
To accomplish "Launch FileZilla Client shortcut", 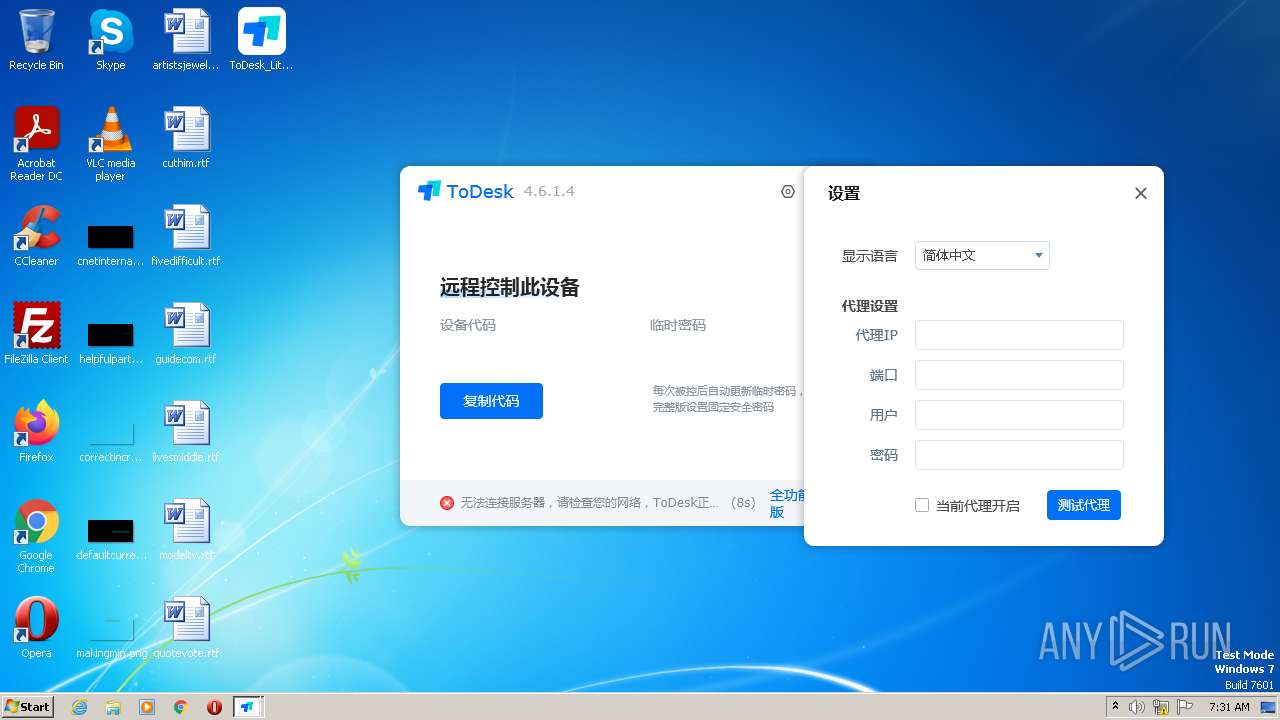I will pyautogui.click(x=36, y=334).
